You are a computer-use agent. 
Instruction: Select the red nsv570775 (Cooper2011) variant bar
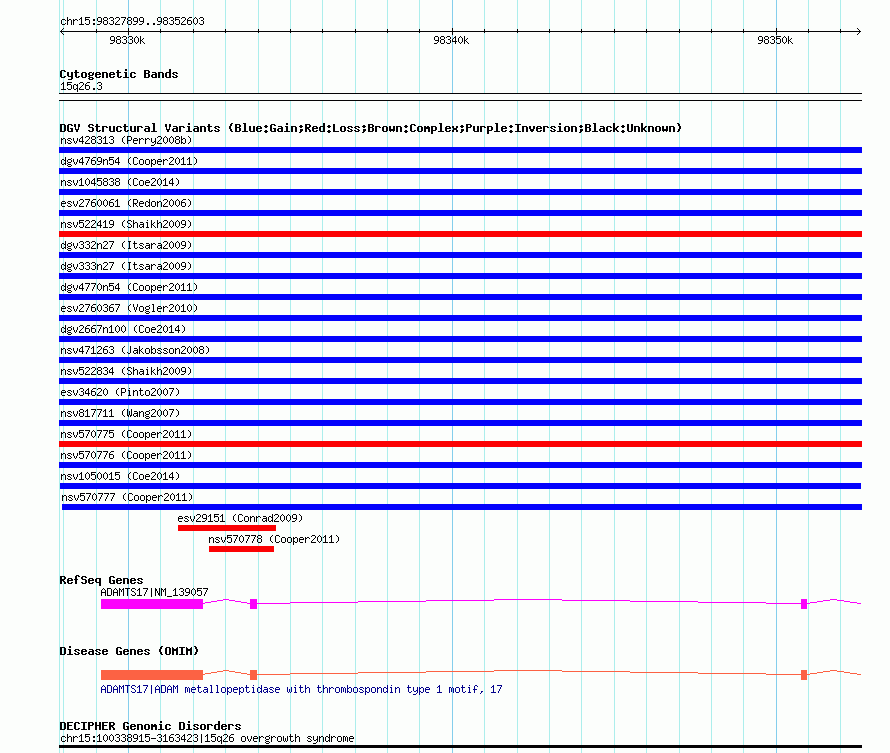pos(460,444)
